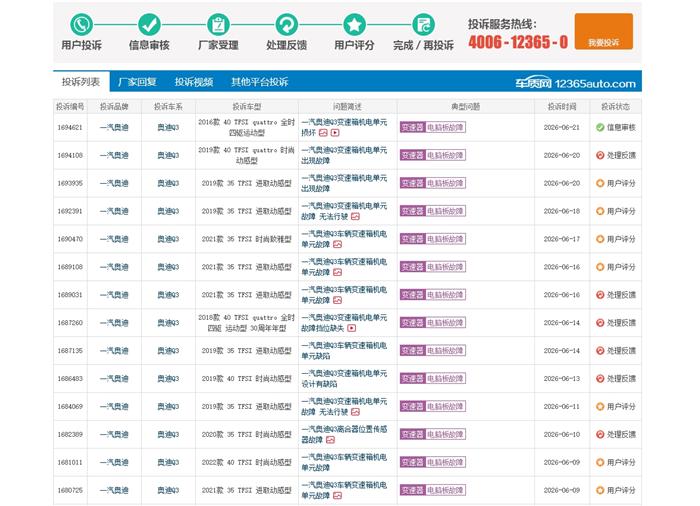Click the 典型问题 column header
Screen dimensions: 700x506
click(466, 106)
